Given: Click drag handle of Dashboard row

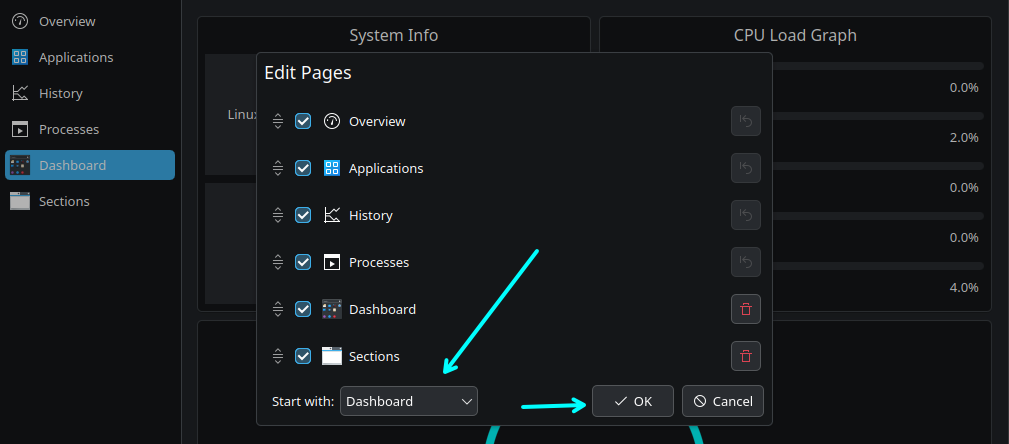Looking at the screenshot, I should click(x=278, y=309).
